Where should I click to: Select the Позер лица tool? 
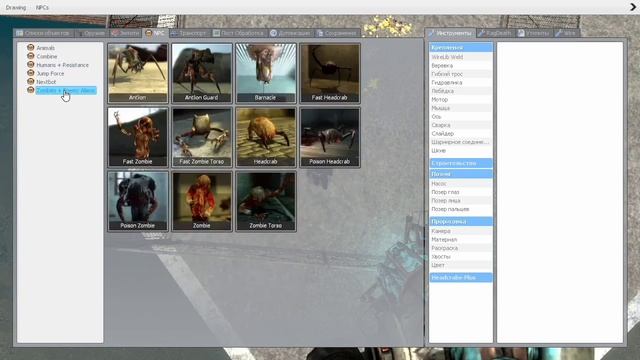pyautogui.click(x=461, y=201)
